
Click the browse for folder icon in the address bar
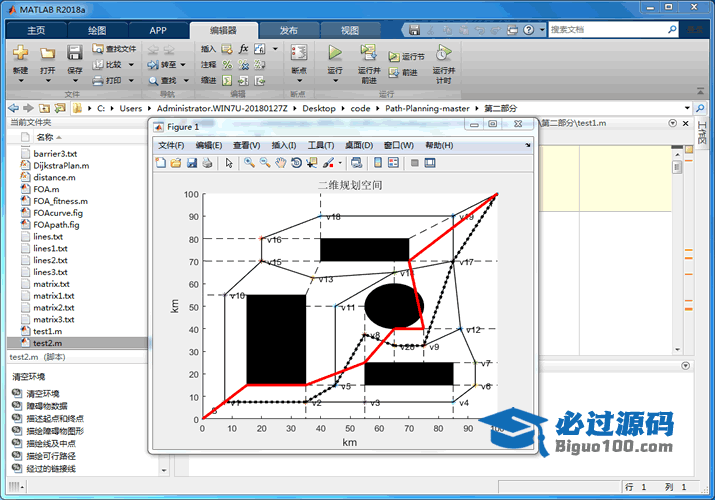tap(60, 108)
